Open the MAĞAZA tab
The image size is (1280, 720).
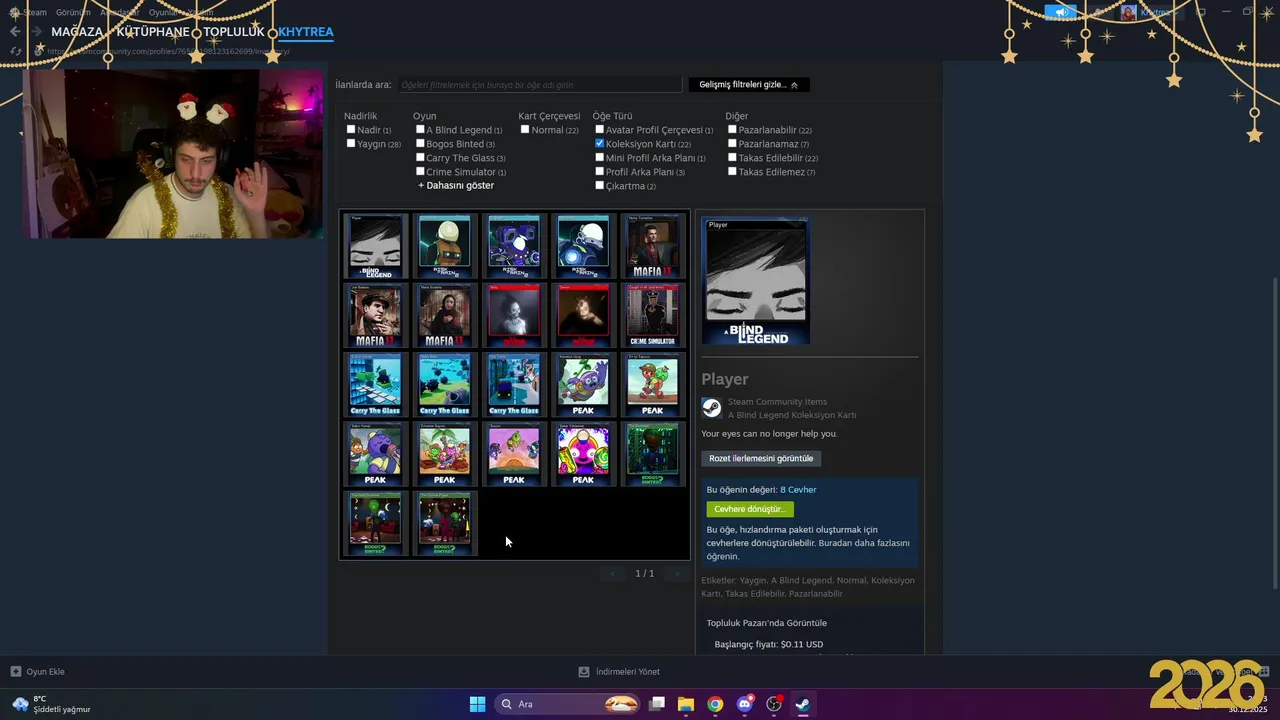click(x=77, y=32)
